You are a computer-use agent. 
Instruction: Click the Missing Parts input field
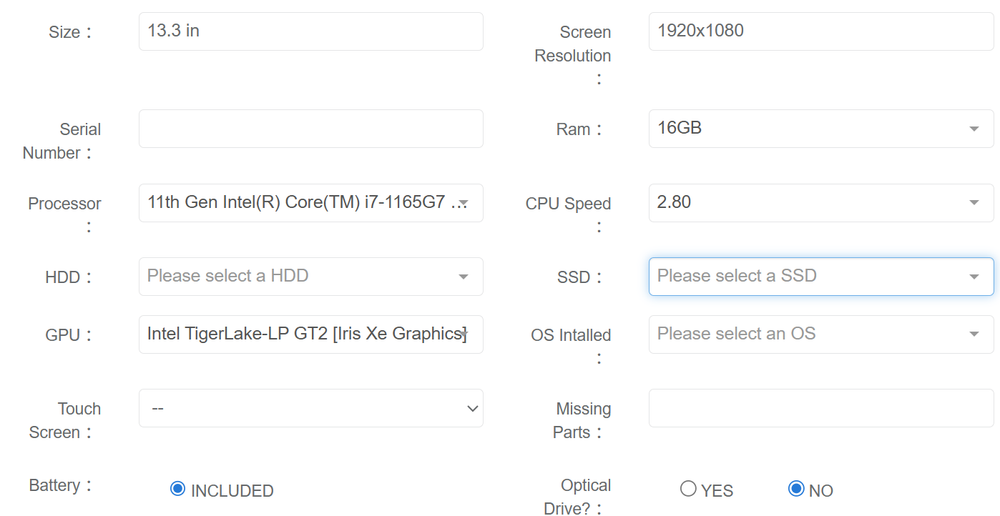click(820, 408)
